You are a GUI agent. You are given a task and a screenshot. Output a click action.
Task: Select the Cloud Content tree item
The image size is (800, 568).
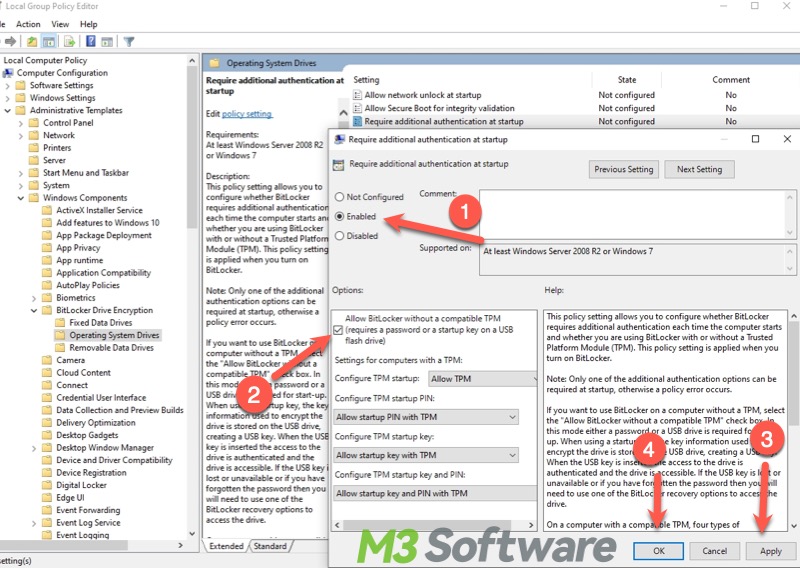coord(83,373)
